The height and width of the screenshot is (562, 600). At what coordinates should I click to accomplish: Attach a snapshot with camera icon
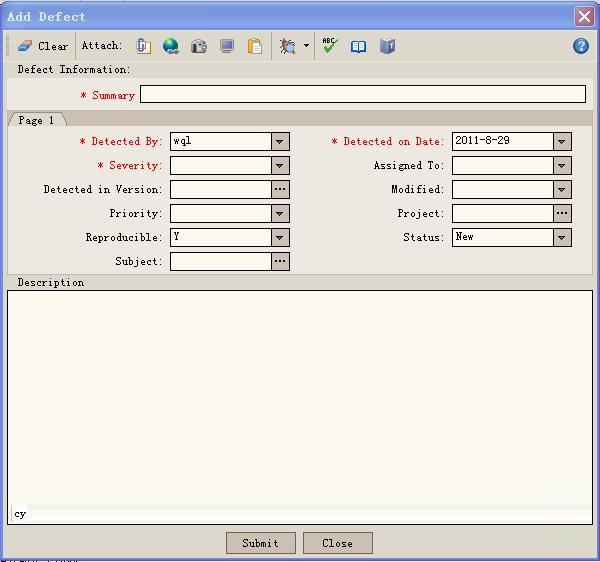(x=199, y=46)
